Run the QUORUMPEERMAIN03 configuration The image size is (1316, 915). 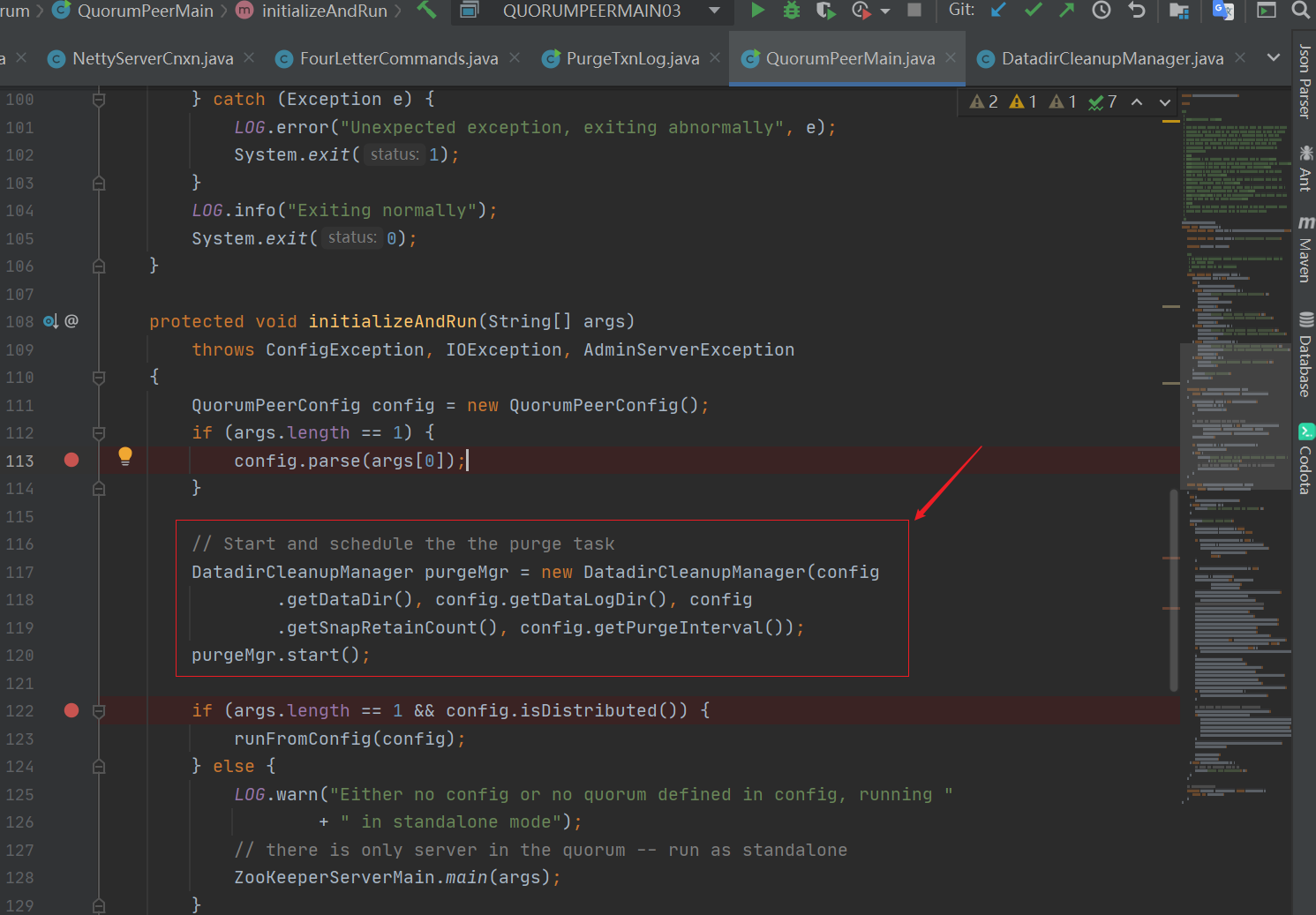click(x=757, y=10)
